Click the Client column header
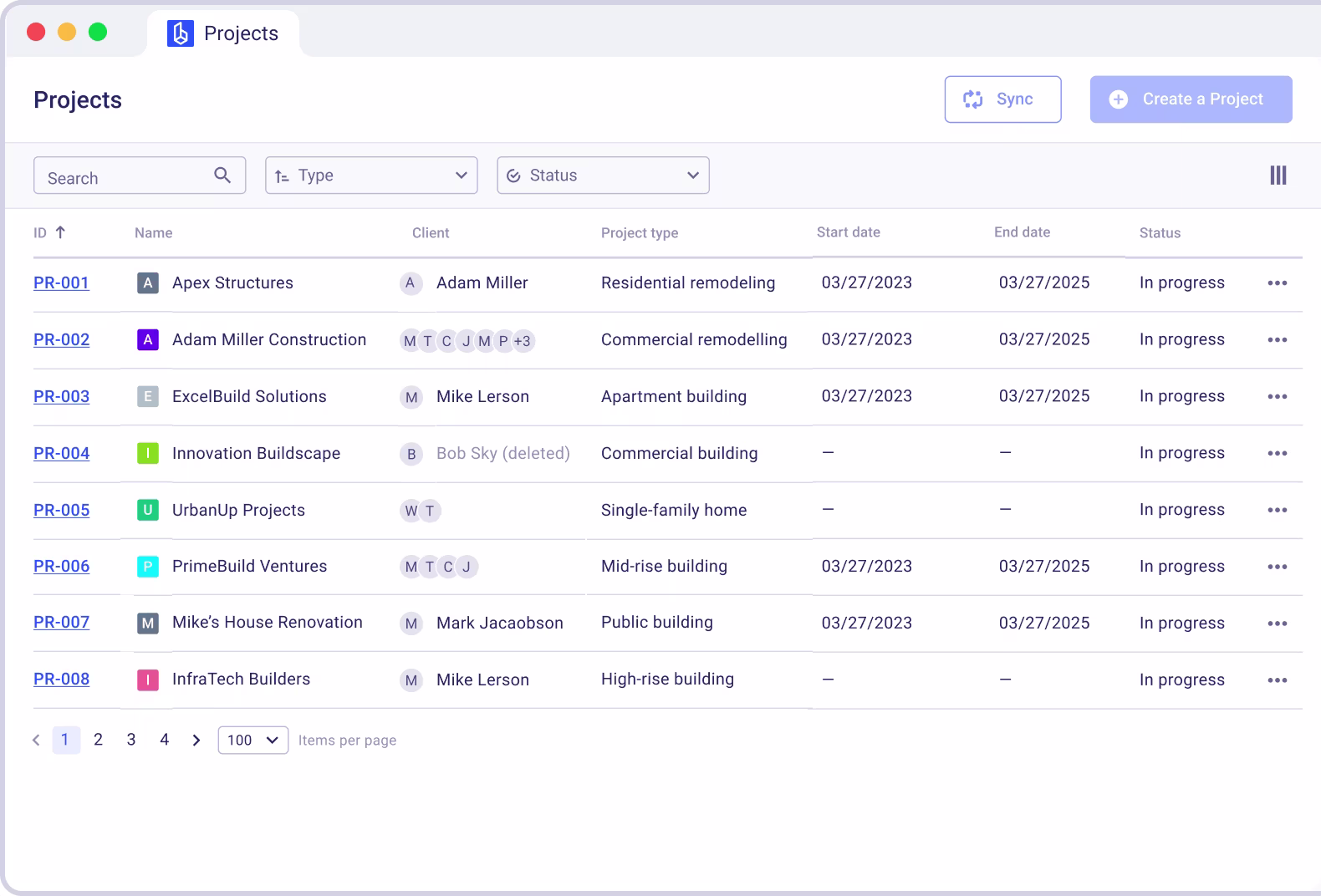 coord(431,233)
